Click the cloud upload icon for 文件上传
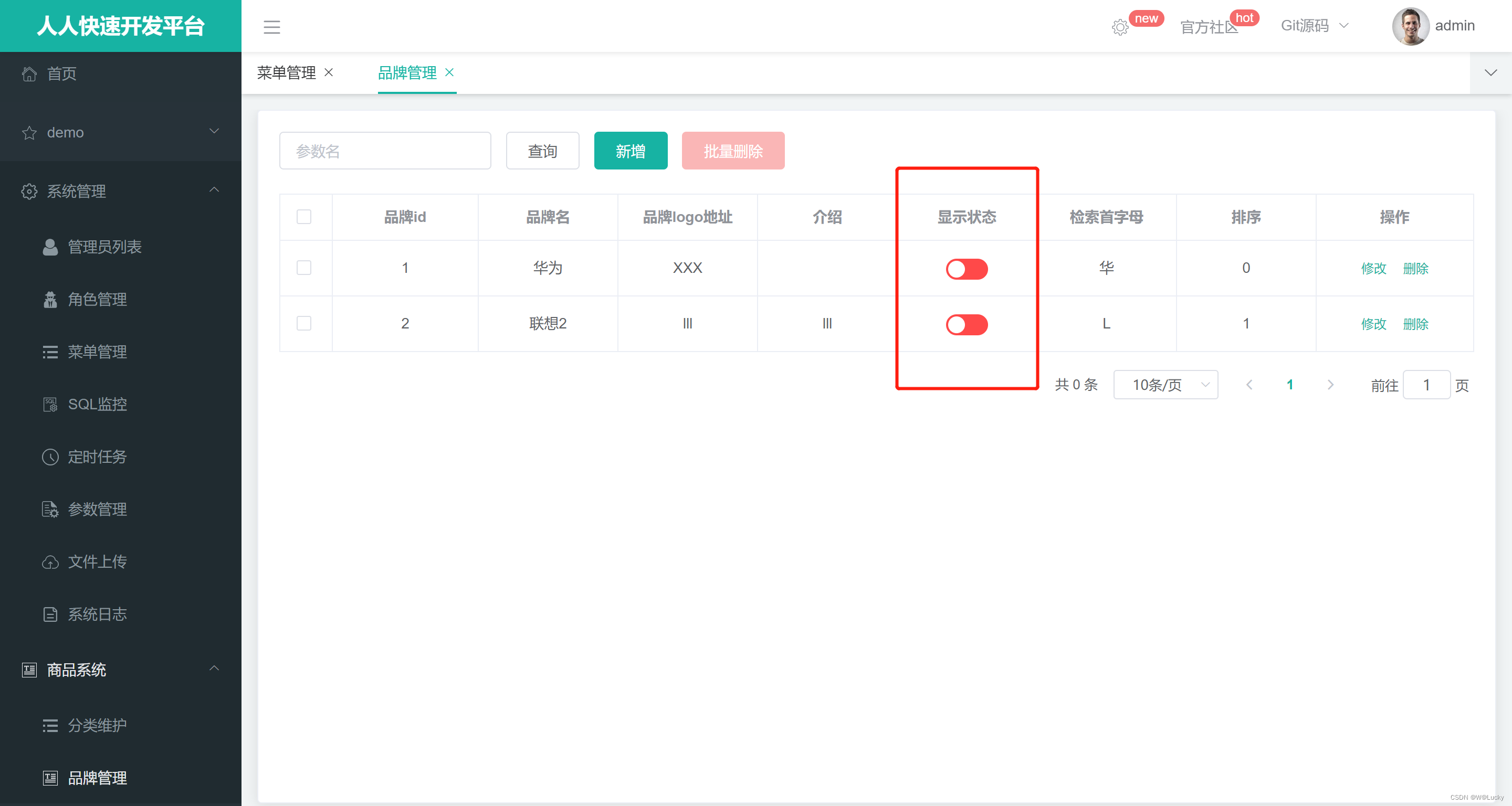This screenshot has width=1512, height=806. coord(50,562)
